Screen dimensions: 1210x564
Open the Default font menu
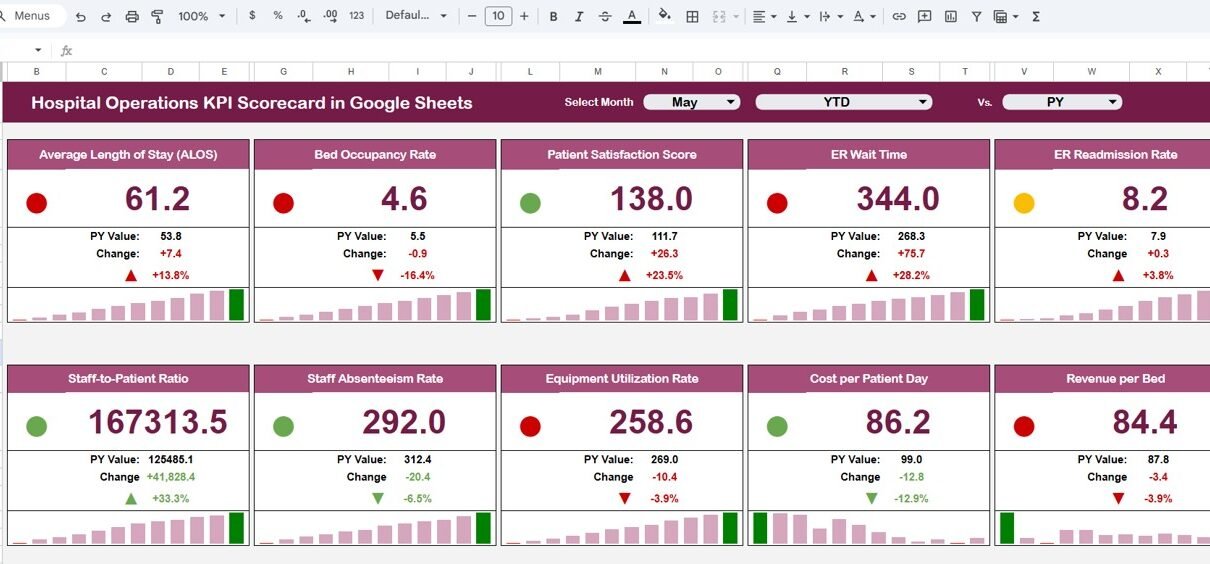click(x=416, y=16)
